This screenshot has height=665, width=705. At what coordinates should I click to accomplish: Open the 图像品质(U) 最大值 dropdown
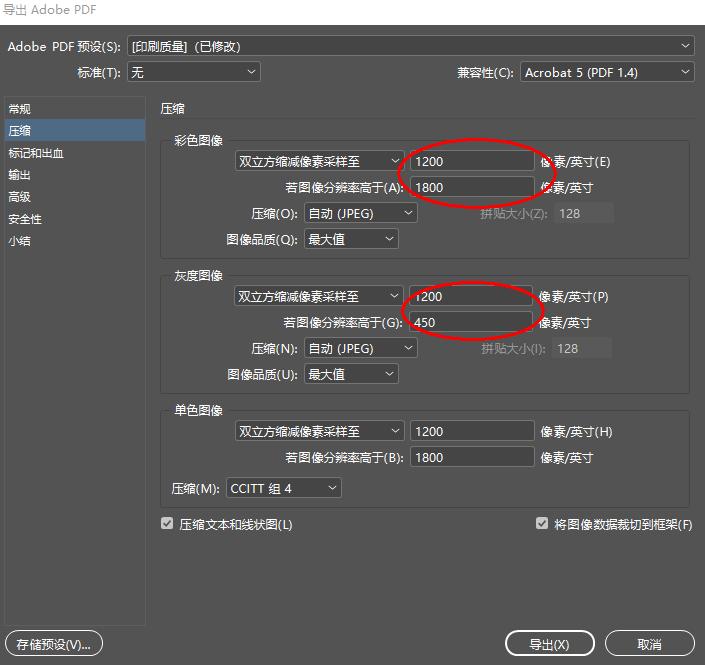click(351, 374)
